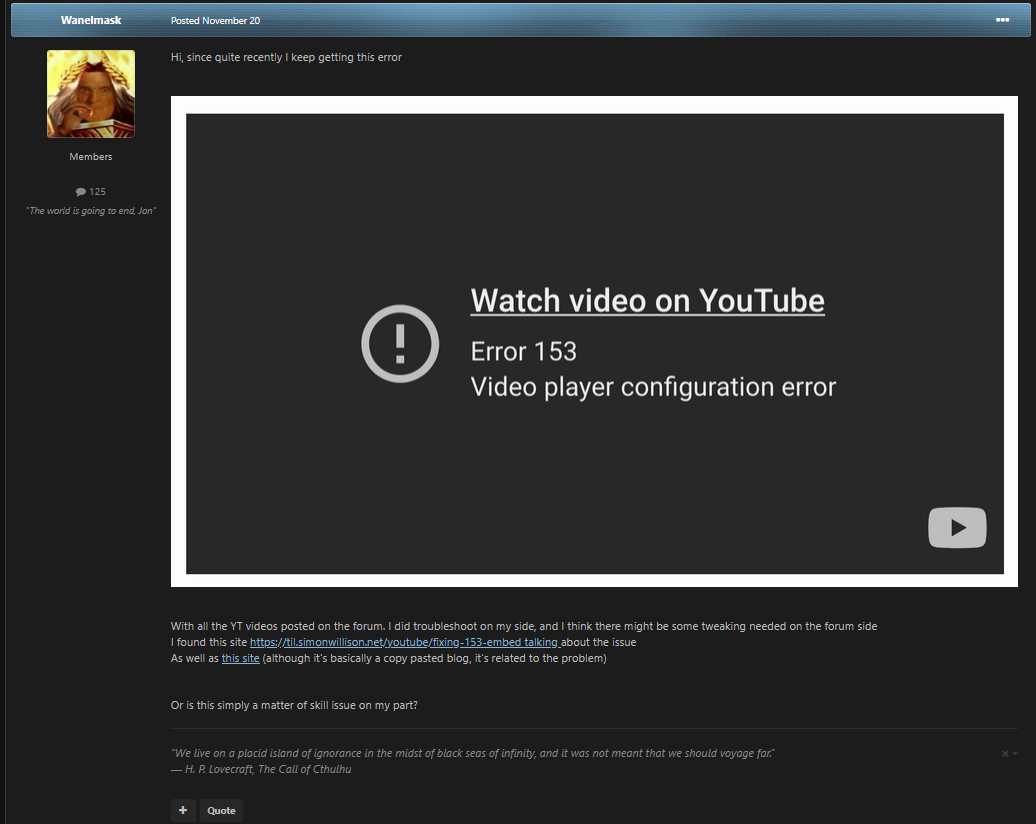Hide the signature using the x toggle
Screen dimensions: 1036x824
point(1009,753)
